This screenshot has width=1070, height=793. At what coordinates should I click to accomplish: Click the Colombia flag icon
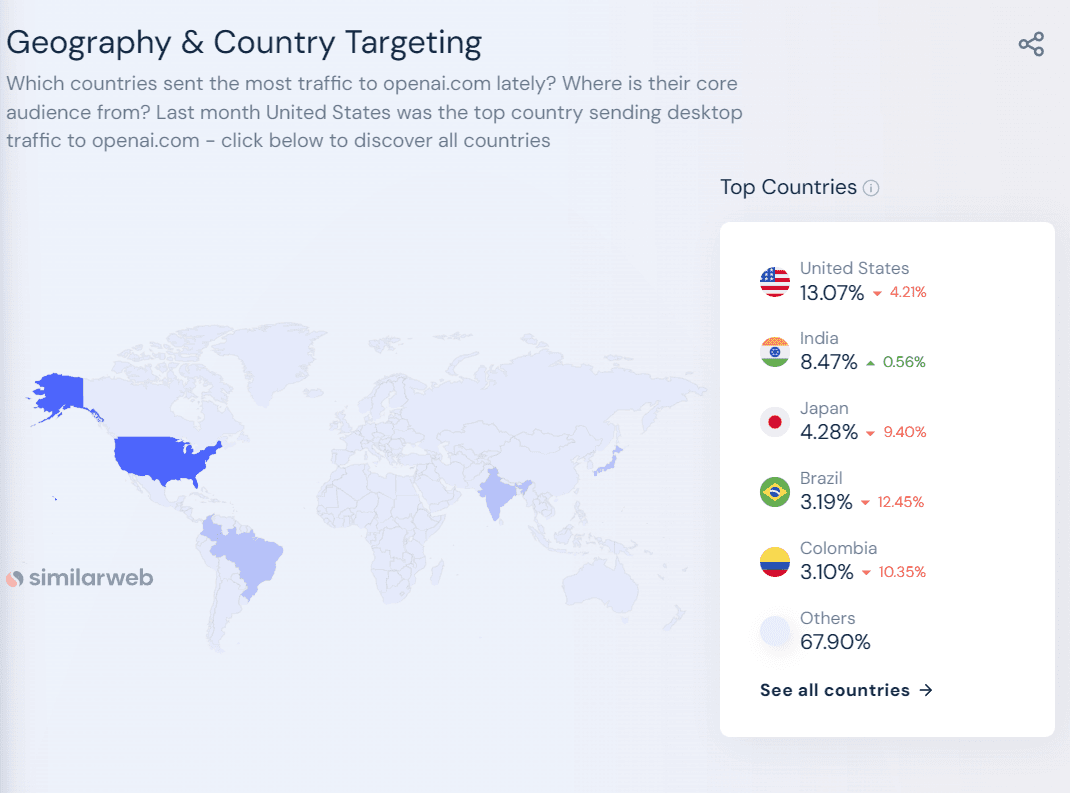(x=775, y=562)
